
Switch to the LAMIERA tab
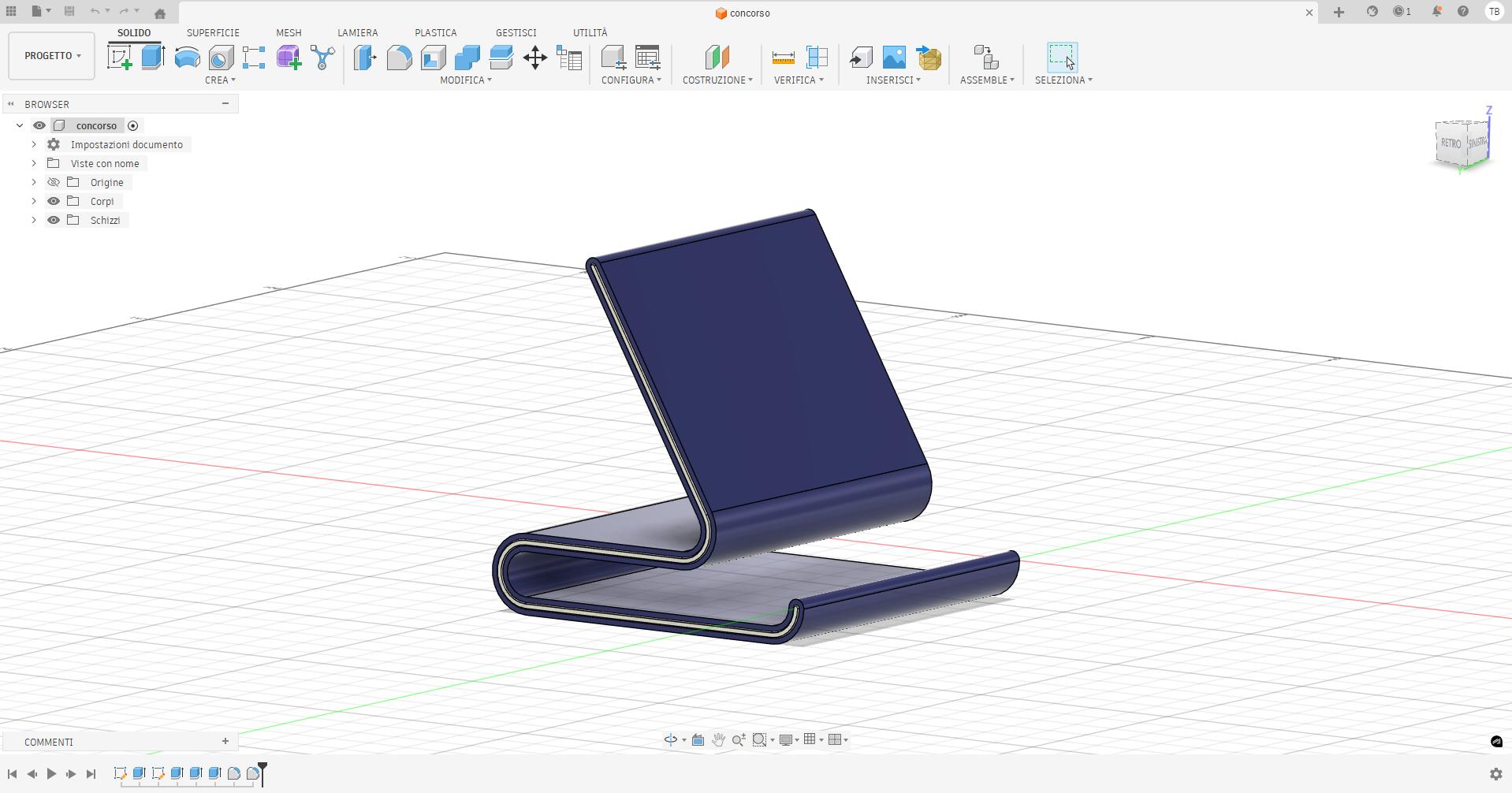click(x=357, y=33)
